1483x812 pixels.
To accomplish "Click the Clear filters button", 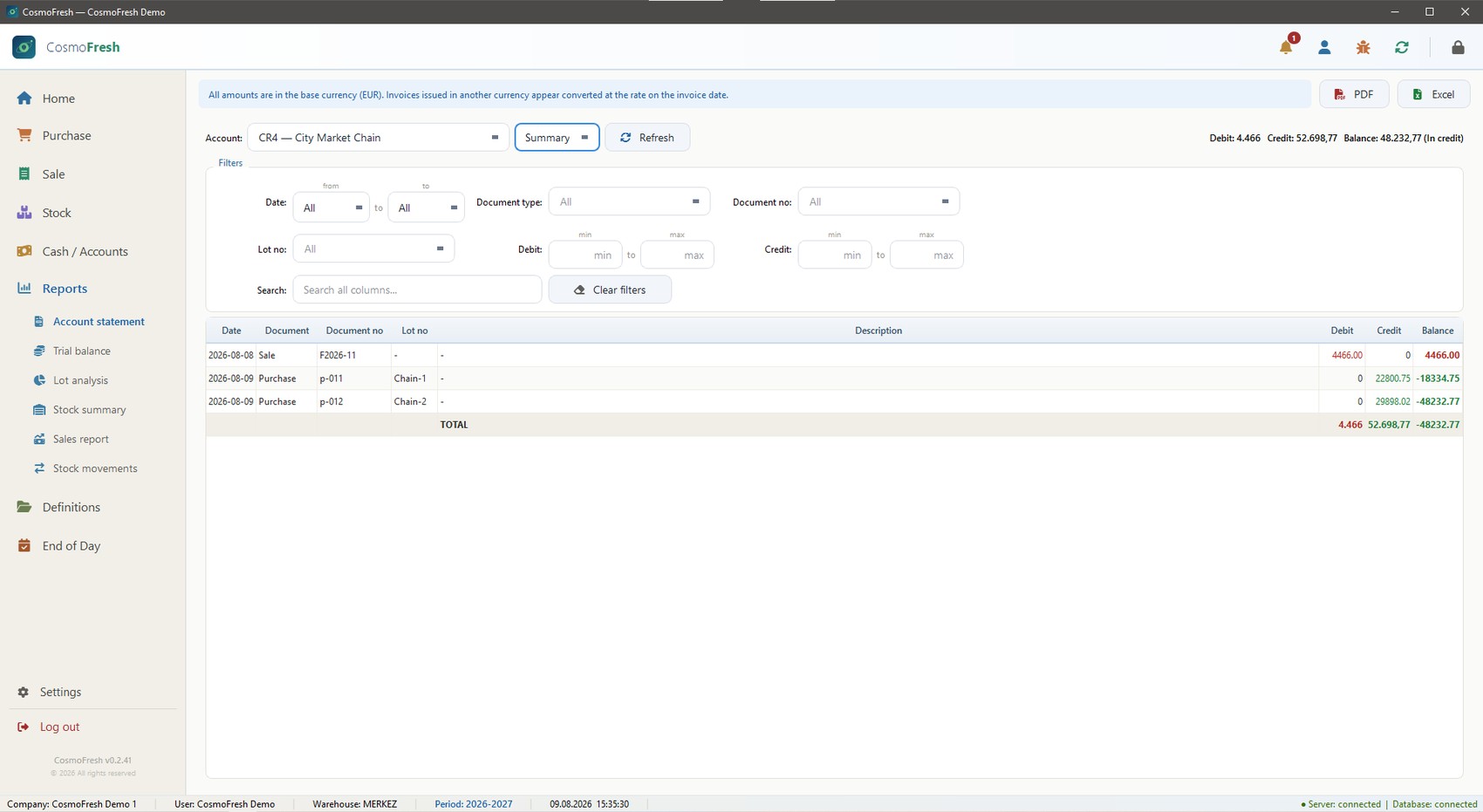I will 610,290.
